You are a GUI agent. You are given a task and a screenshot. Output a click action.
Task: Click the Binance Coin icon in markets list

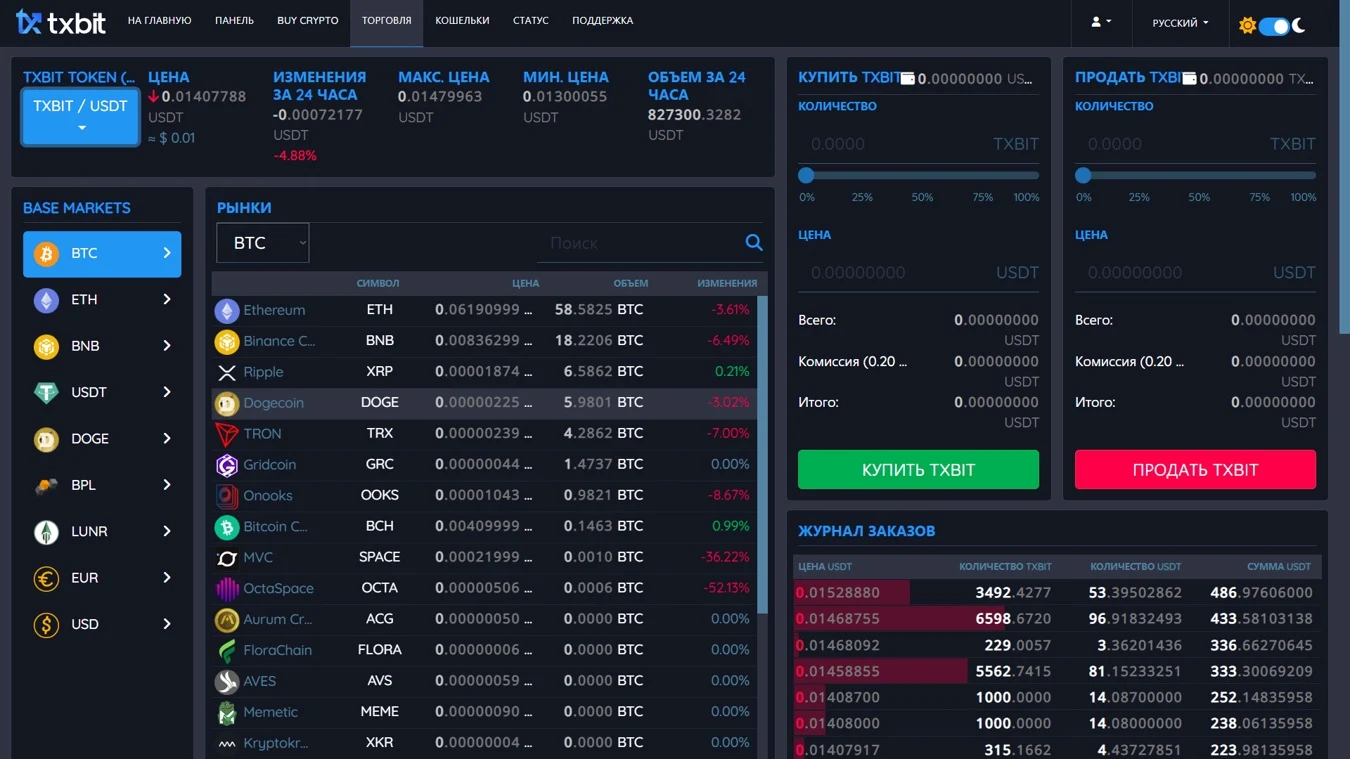coord(227,342)
